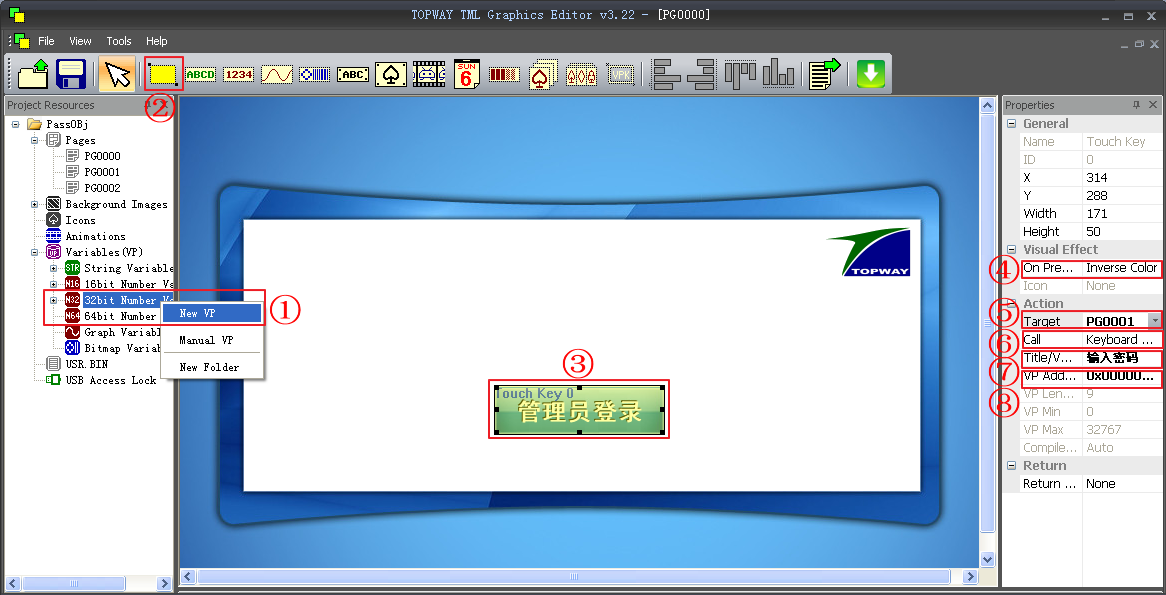Click the green download arrow icon

point(871,74)
